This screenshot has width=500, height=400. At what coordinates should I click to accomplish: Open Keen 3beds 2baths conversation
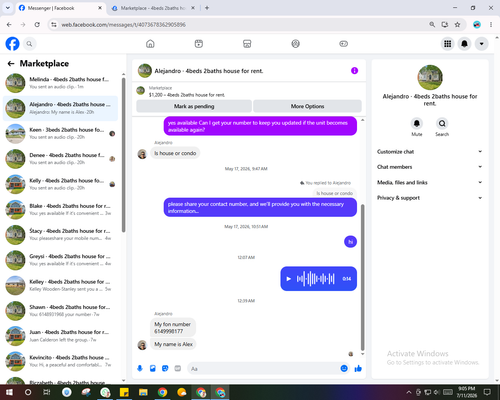pyautogui.click(x=60, y=133)
